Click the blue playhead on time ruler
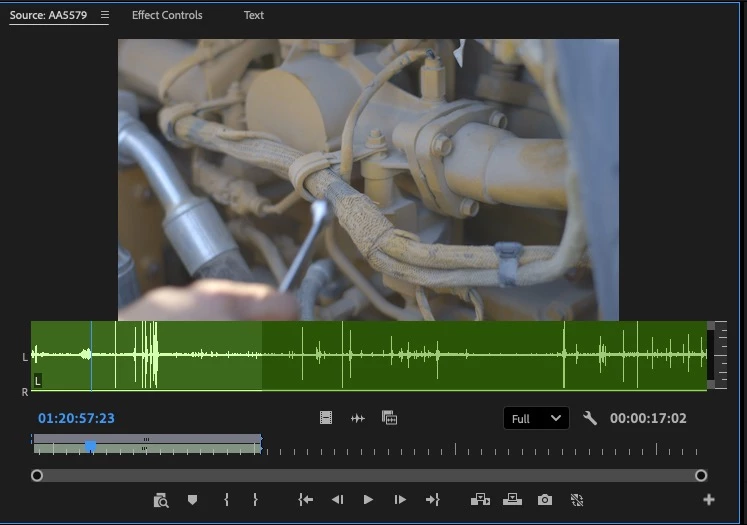 [x=91, y=446]
